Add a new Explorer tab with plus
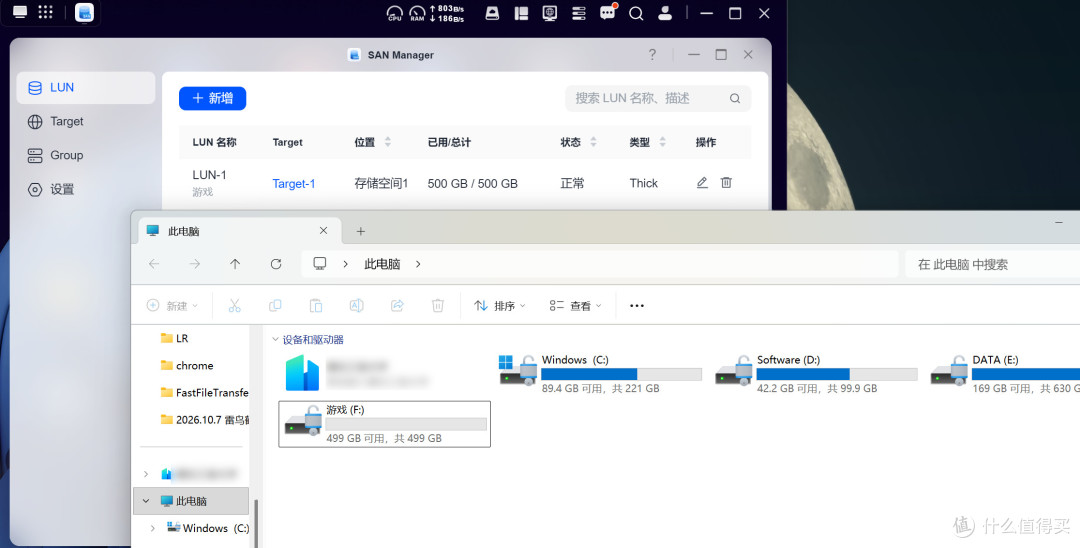 [x=360, y=231]
